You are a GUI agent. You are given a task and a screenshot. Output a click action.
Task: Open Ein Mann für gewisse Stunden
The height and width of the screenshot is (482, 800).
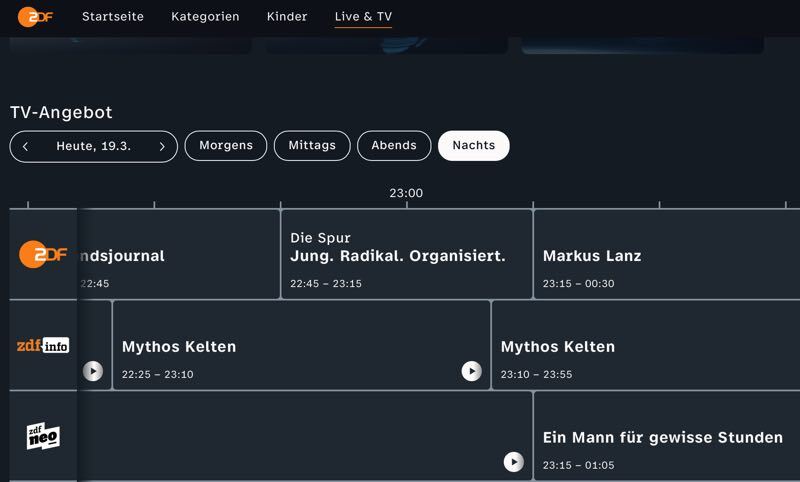click(667, 436)
